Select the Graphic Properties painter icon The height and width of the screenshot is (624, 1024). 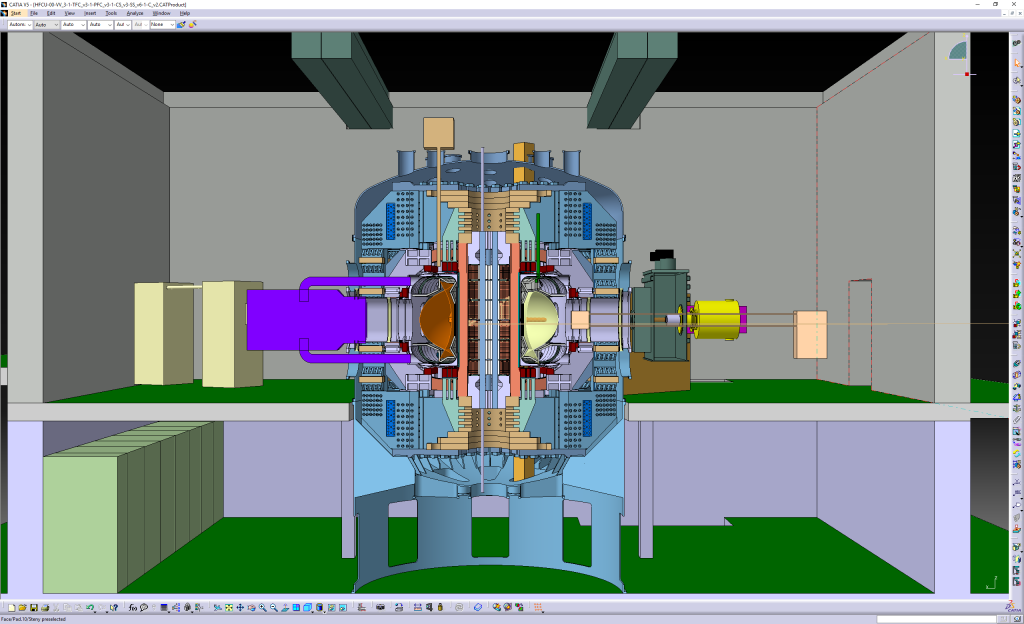coord(181,24)
